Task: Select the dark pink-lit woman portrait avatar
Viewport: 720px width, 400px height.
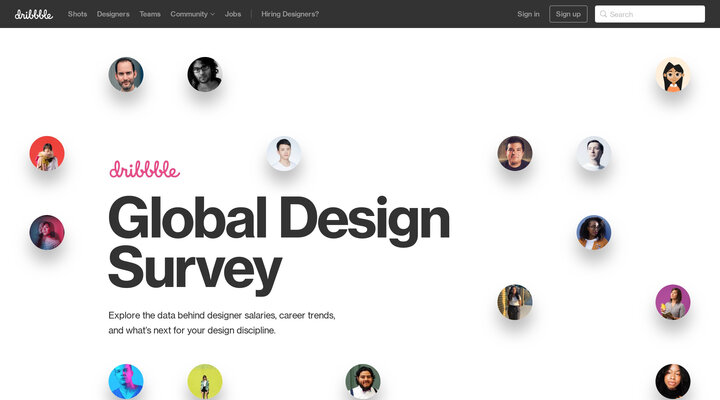Action: 47,232
